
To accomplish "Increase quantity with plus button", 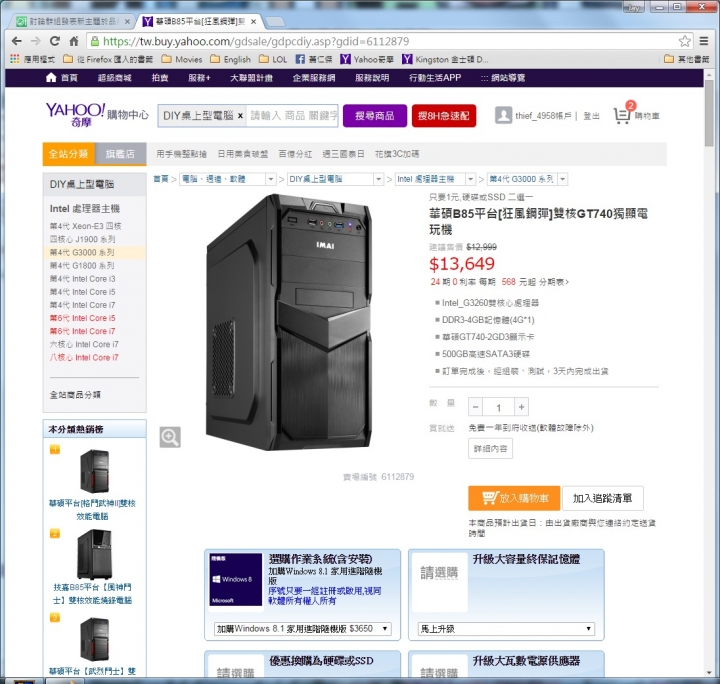I will [x=522, y=407].
